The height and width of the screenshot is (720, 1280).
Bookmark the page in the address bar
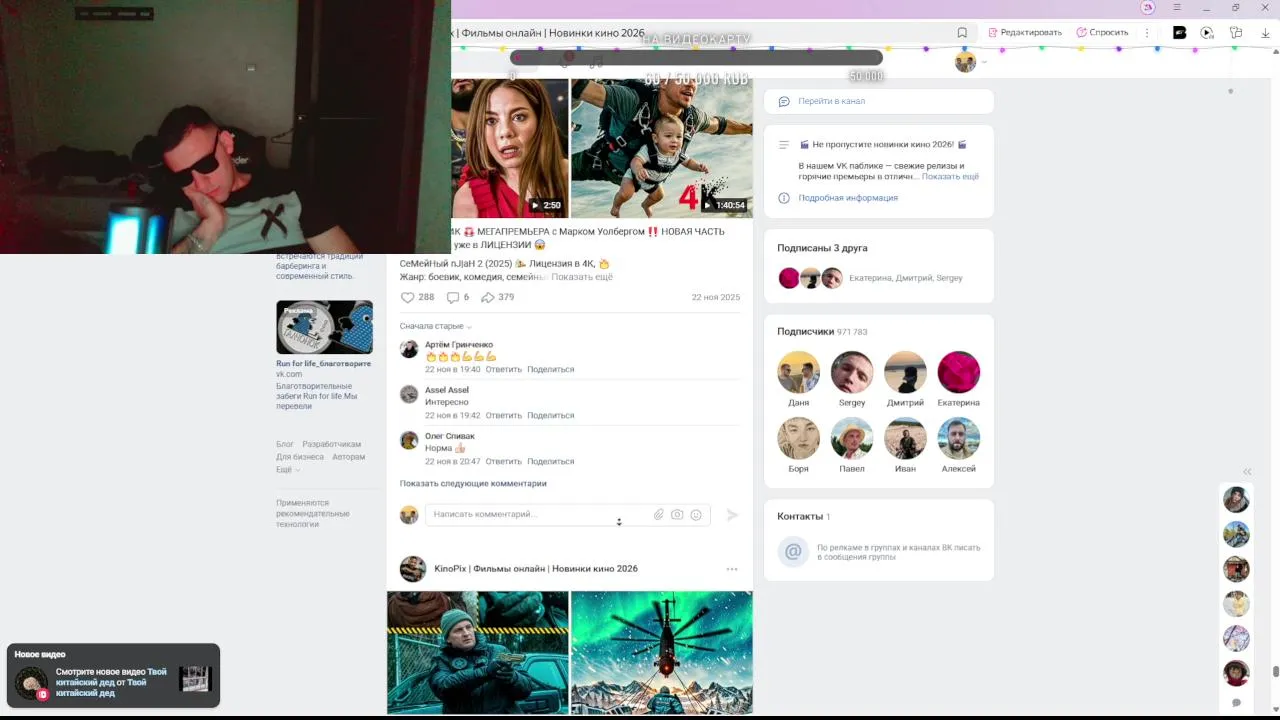pos(962,32)
